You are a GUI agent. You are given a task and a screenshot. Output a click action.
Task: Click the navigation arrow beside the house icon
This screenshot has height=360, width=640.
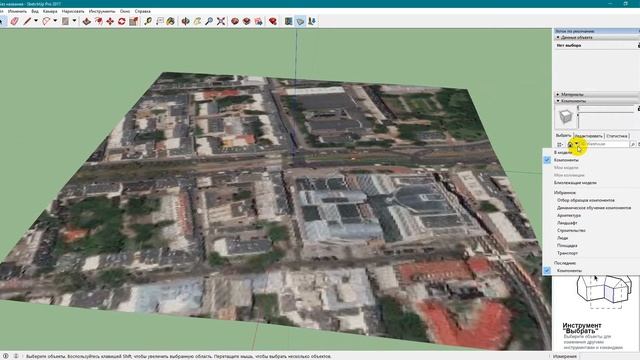tap(576, 144)
